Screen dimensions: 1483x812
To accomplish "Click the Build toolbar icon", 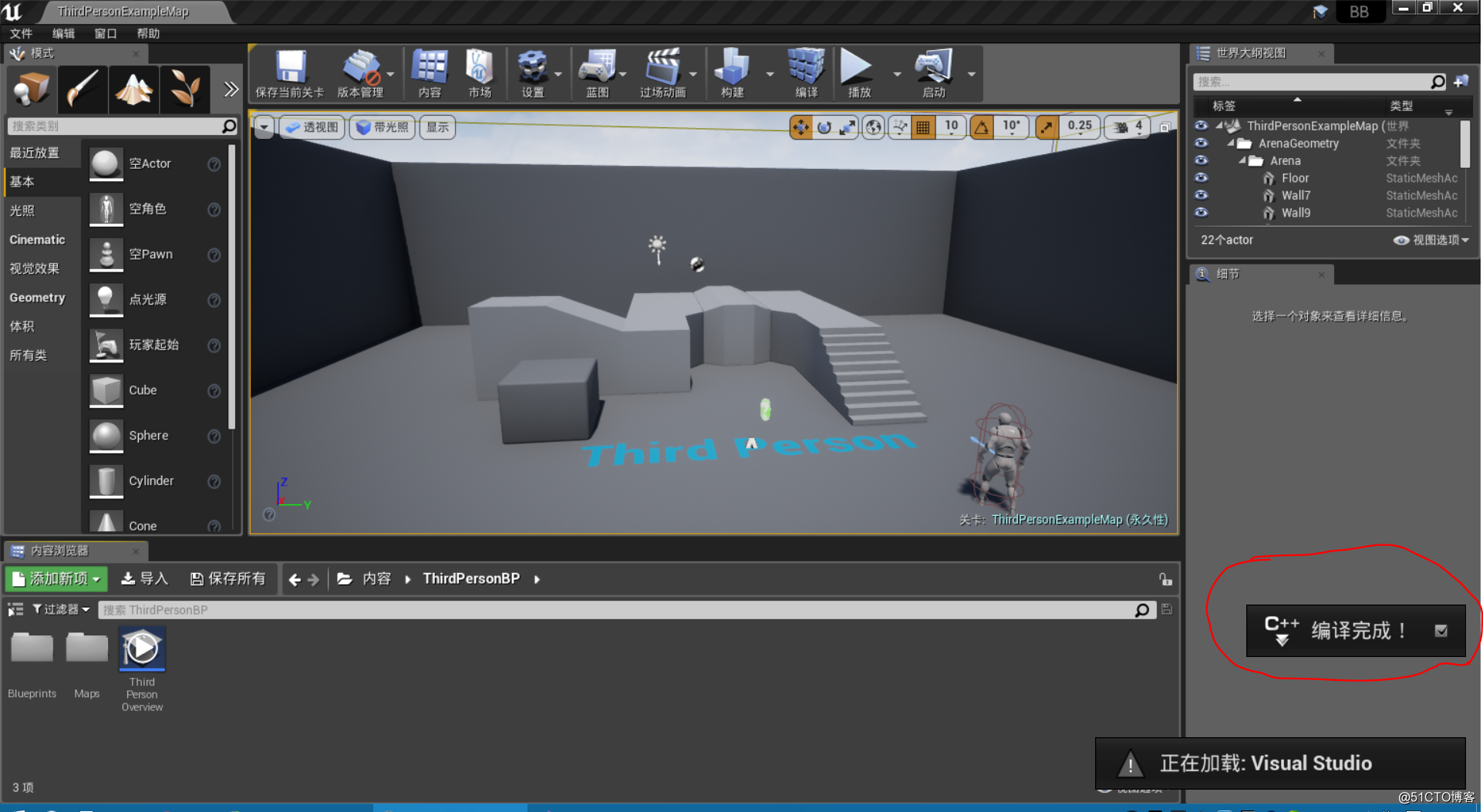I will point(732,73).
